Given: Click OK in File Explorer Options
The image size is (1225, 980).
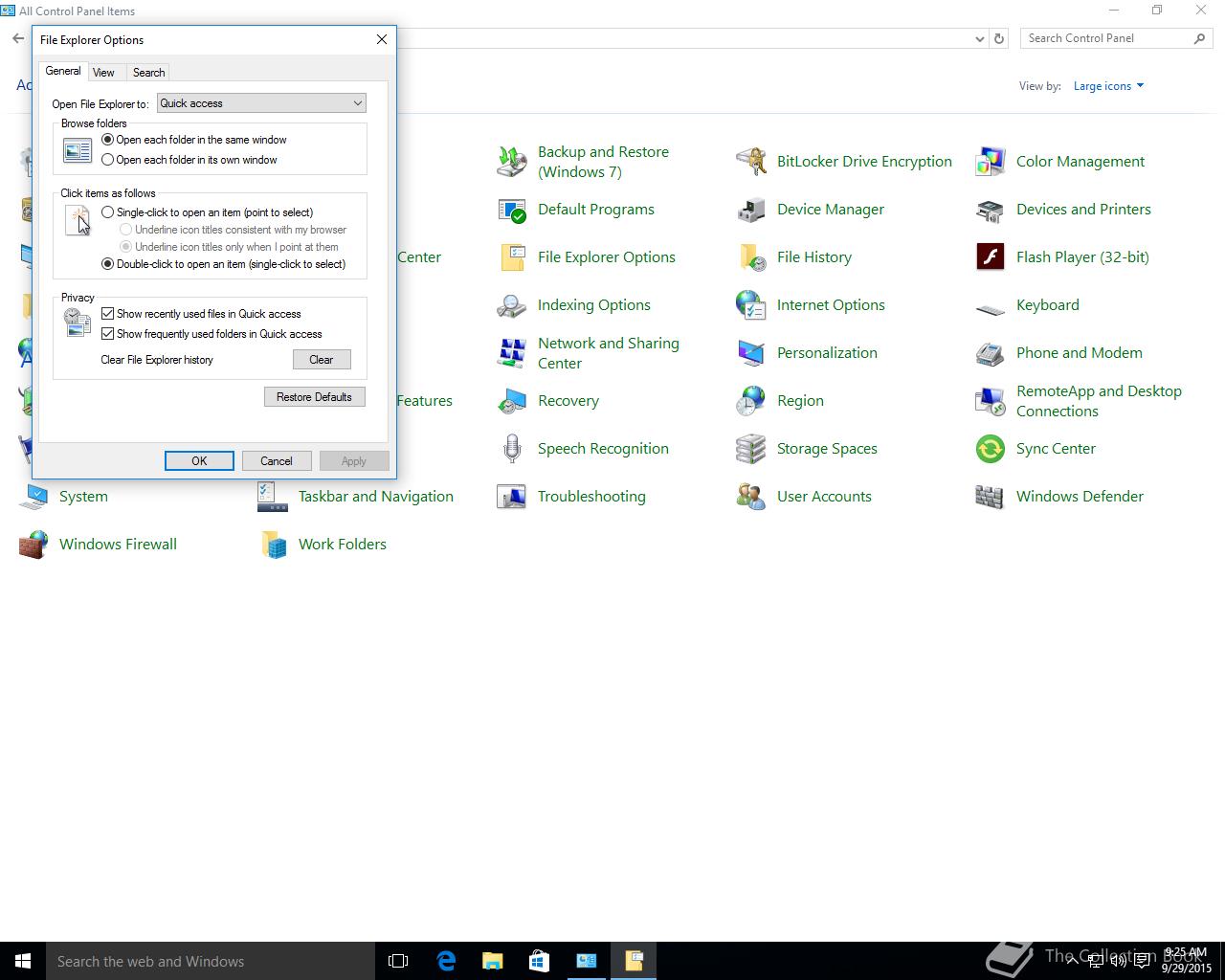Looking at the screenshot, I should (x=199, y=461).
